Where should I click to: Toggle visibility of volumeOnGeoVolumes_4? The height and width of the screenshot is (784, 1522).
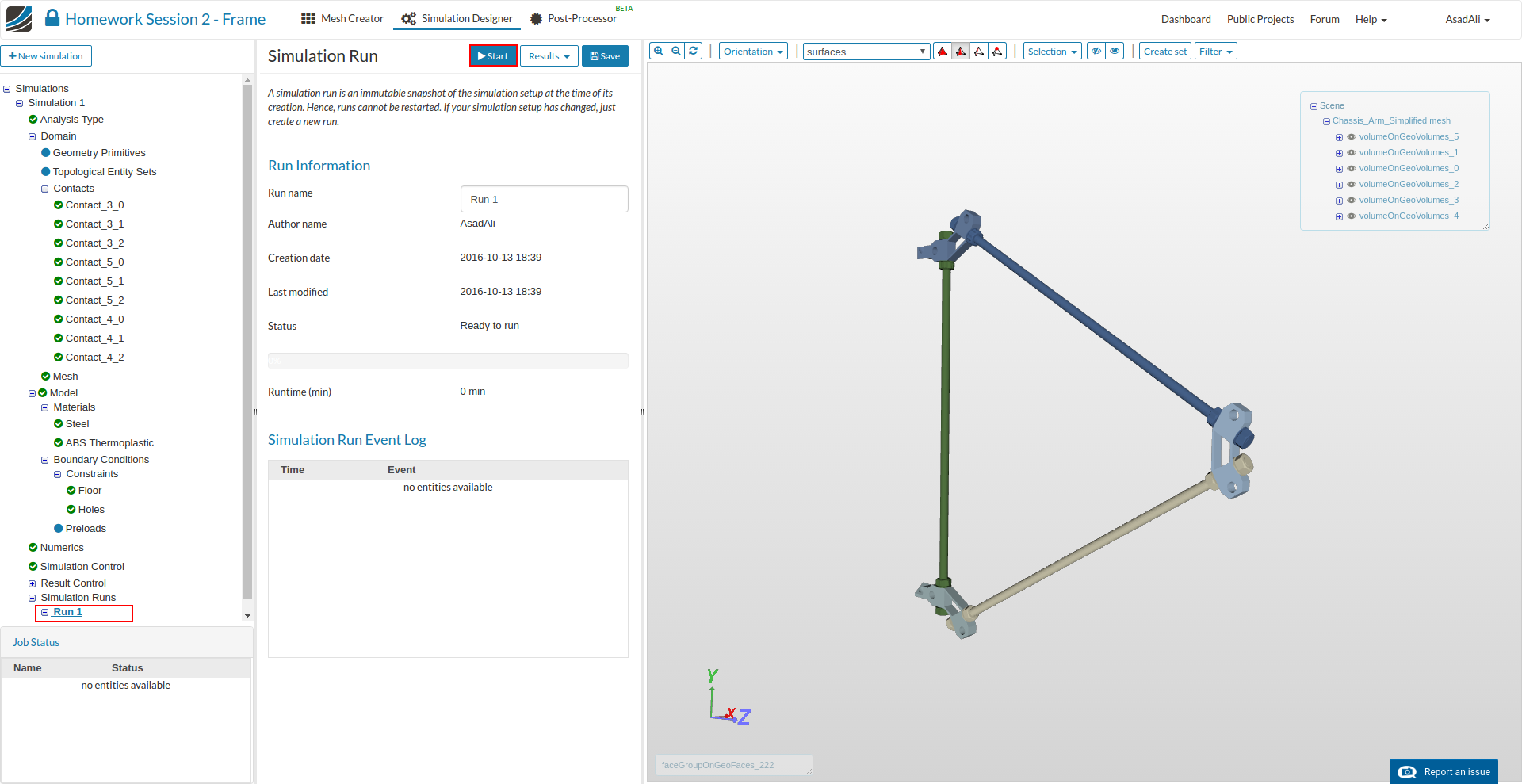tap(1351, 216)
